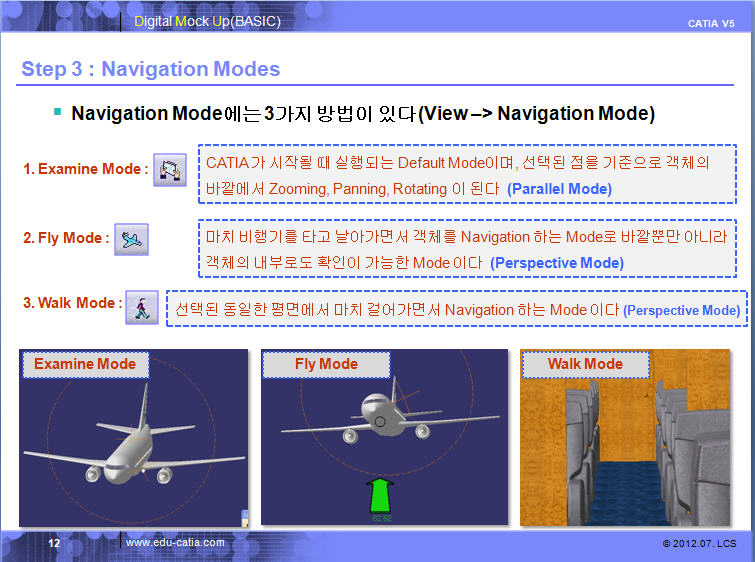Select the Examine Mode caption above the airplane image

pyautogui.click(x=85, y=364)
